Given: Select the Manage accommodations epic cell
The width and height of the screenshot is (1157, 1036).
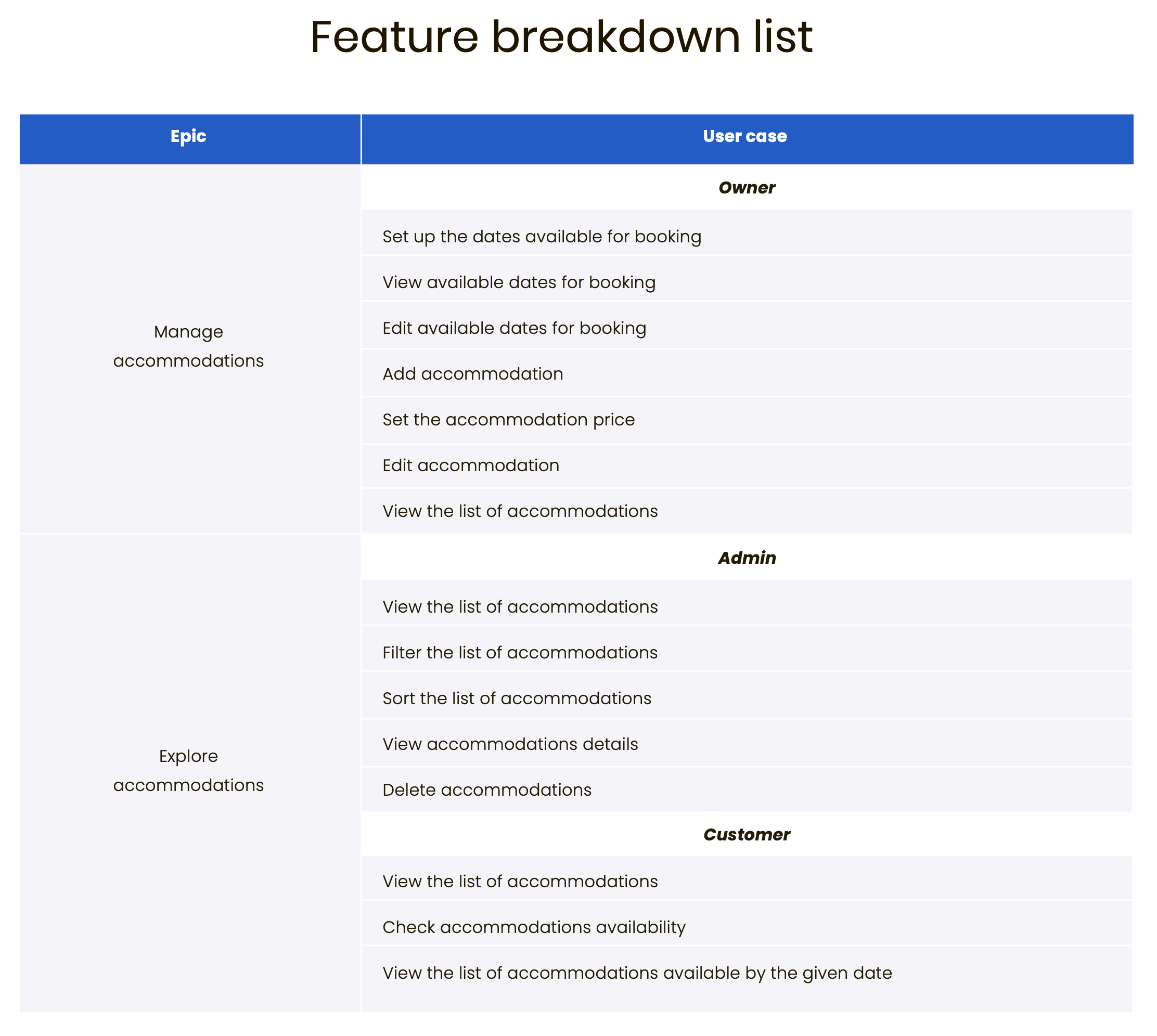Looking at the screenshot, I should [189, 348].
